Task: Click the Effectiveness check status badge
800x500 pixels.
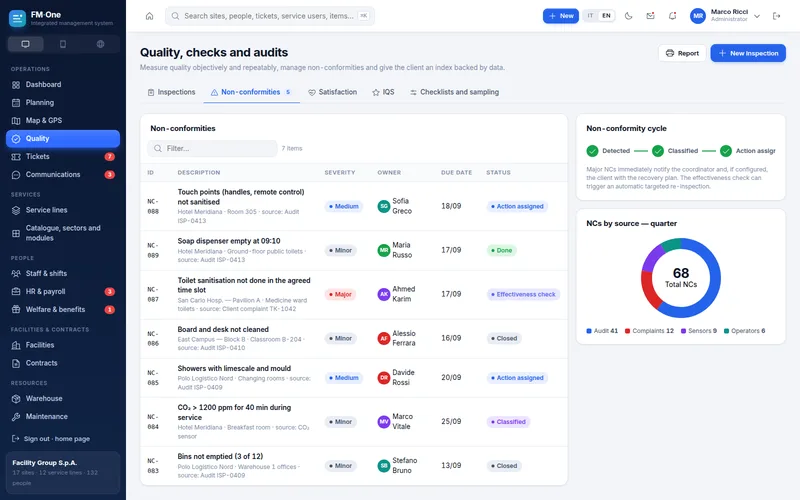Action: click(x=523, y=294)
